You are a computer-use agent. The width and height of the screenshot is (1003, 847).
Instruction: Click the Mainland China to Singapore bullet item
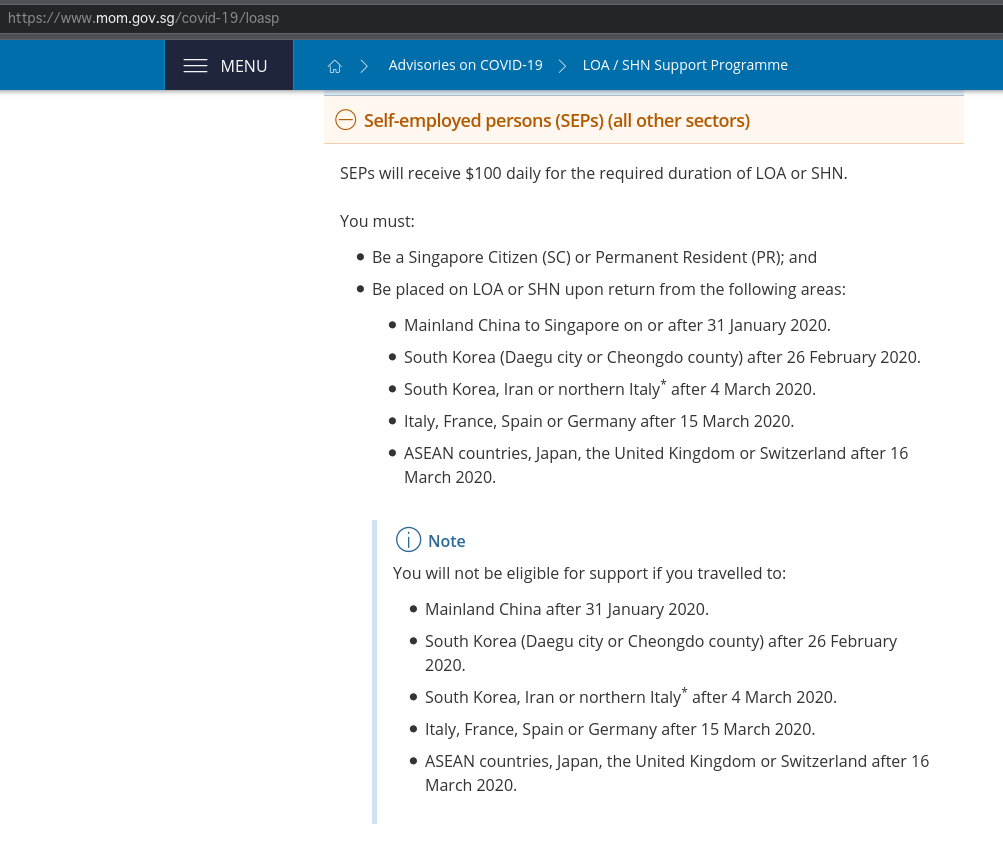tap(616, 325)
